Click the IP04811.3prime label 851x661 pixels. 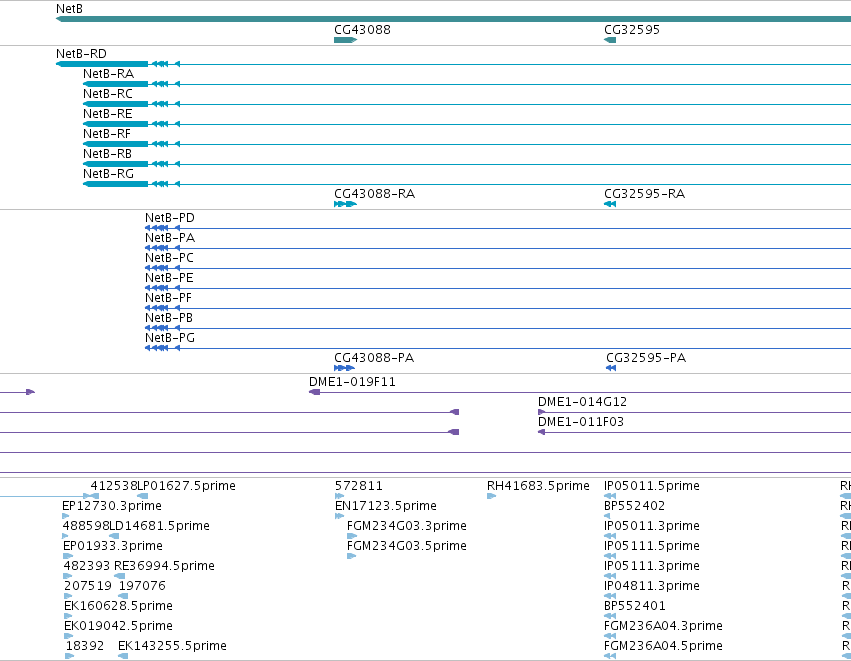(652, 586)
